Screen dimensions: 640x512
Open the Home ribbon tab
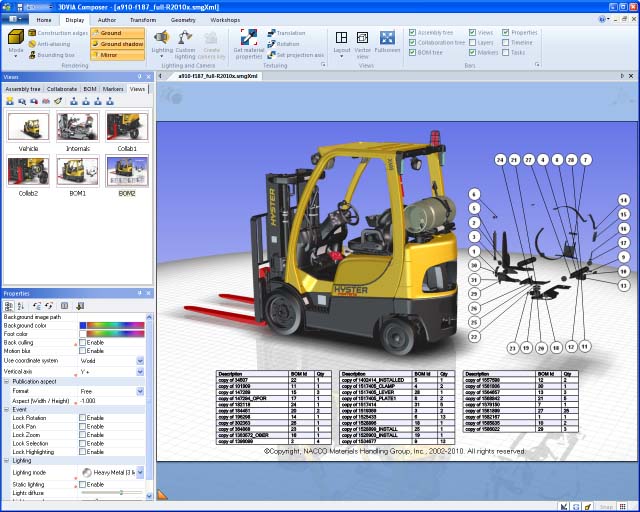click(x=44, y=20)
